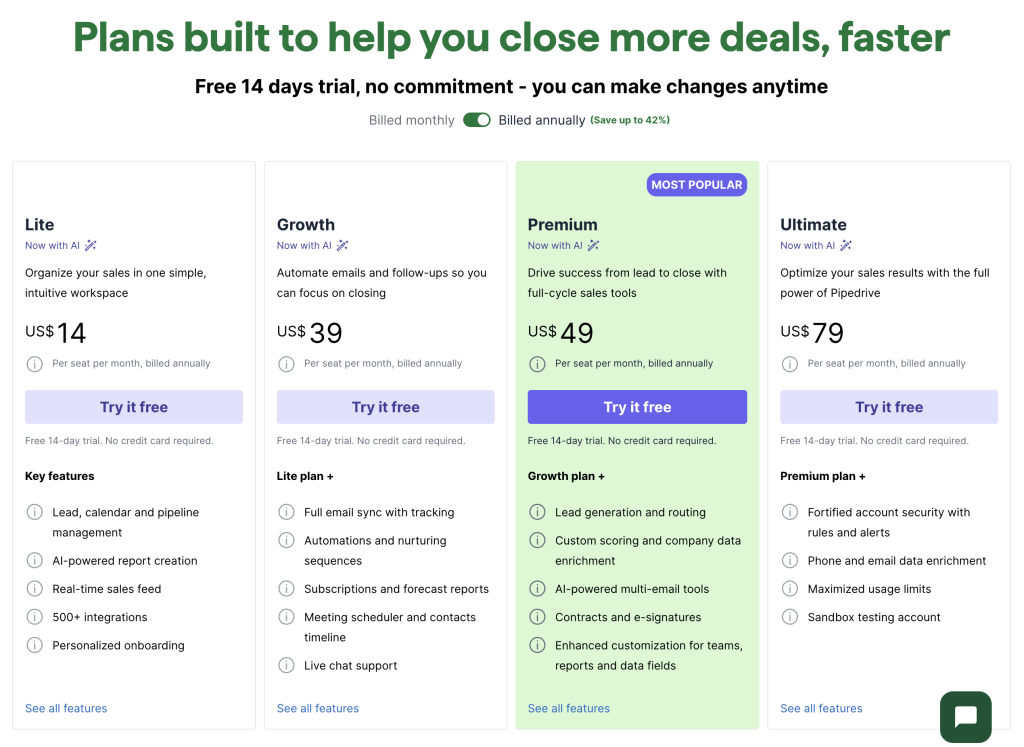1024x747 pixels.
Task: Click the info icon beside Lite's US$14 price
Action: point(34,363)
